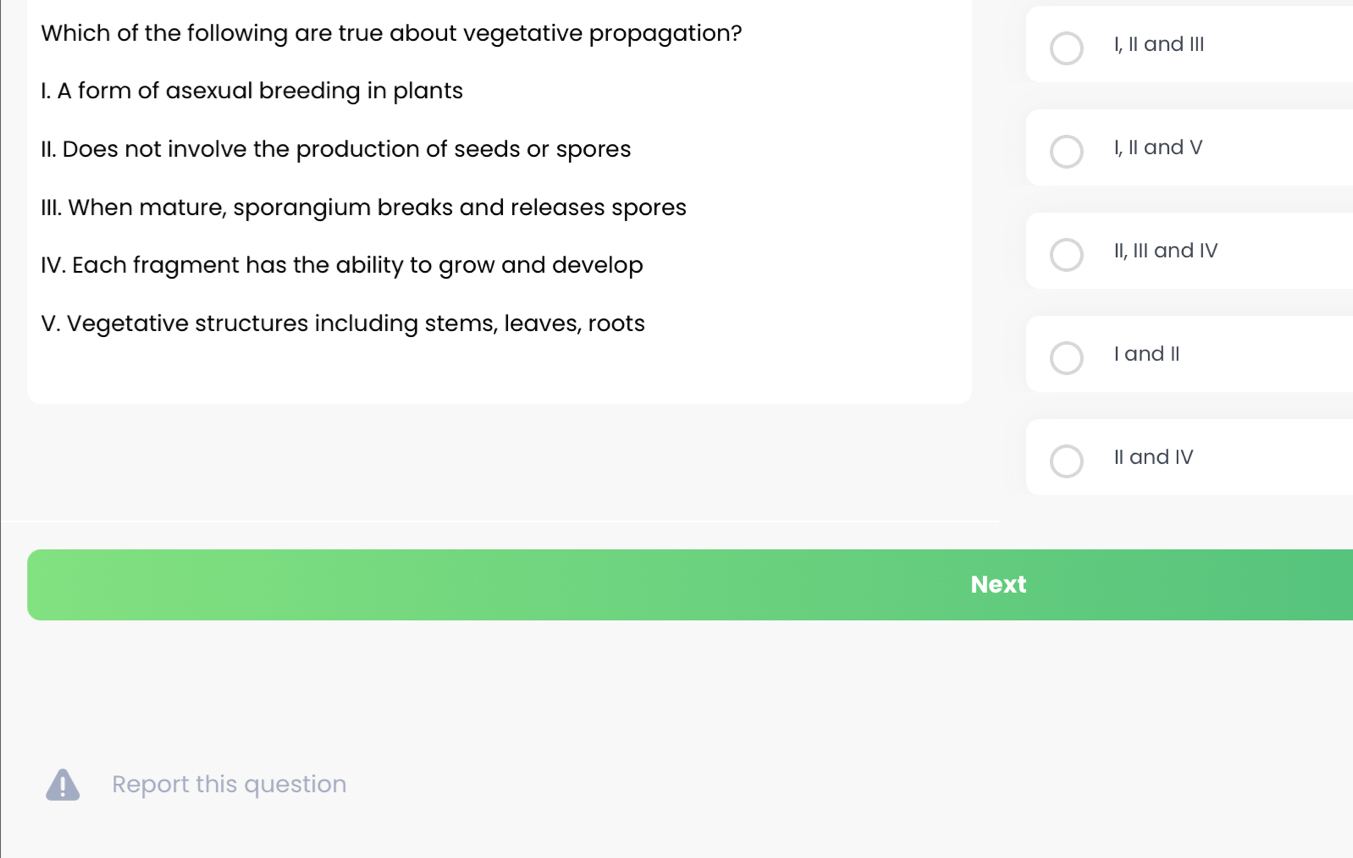Select 'I and II' as your answer
This screenshot has width=1353, height=858.
1067,357
